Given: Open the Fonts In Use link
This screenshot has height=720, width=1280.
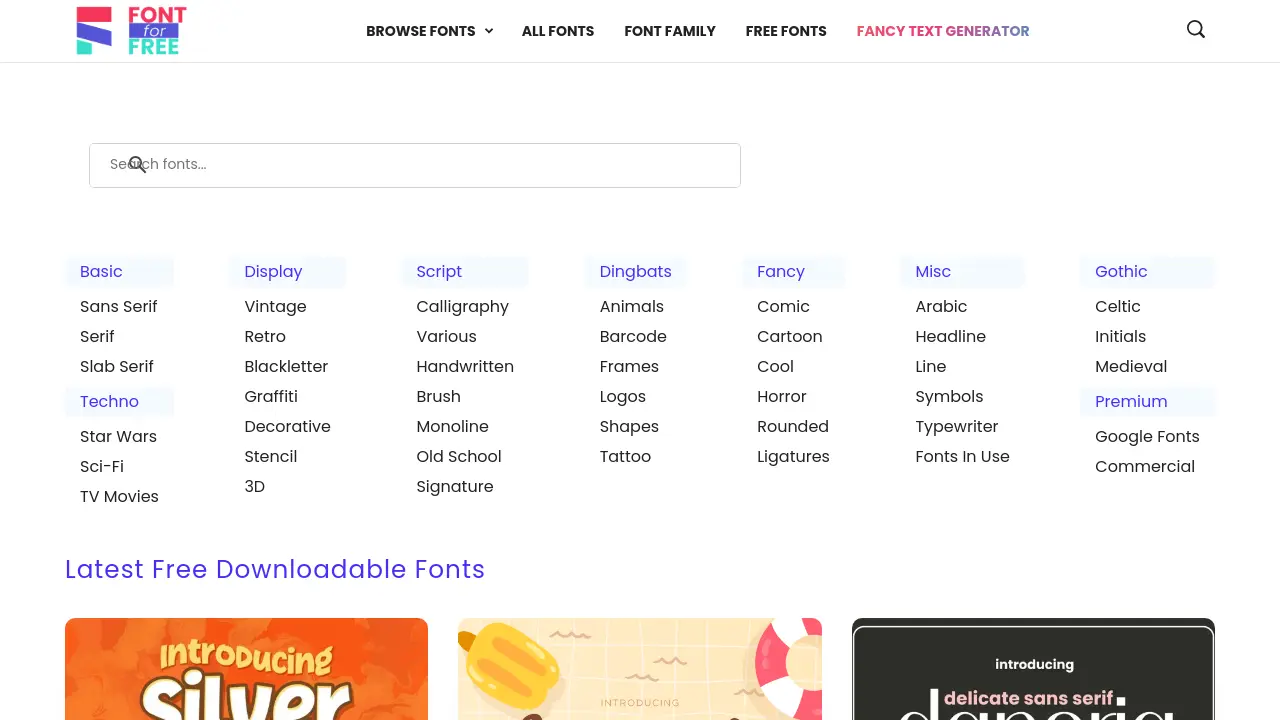Looking at the screenshot, I should (x=962, y=456).
